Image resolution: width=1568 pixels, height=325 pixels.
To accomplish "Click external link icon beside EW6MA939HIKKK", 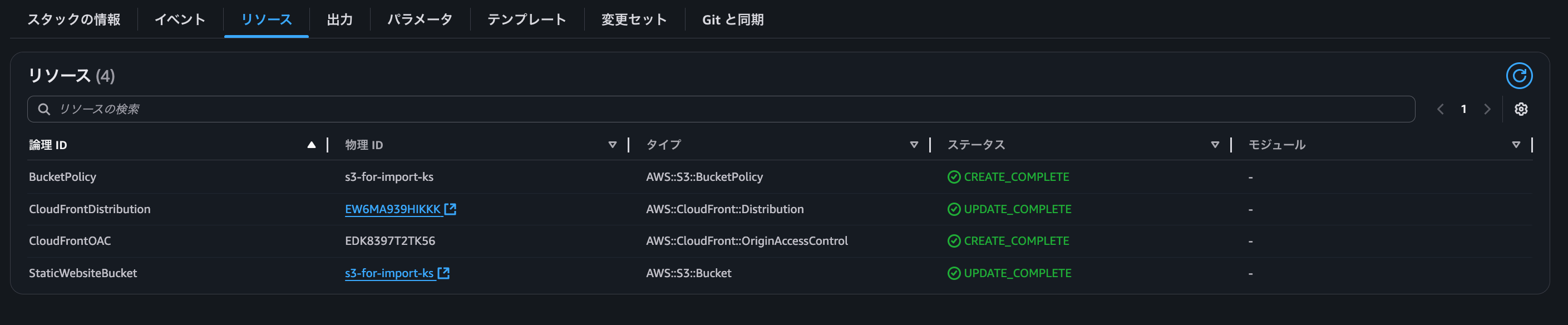I will (451, 209).
